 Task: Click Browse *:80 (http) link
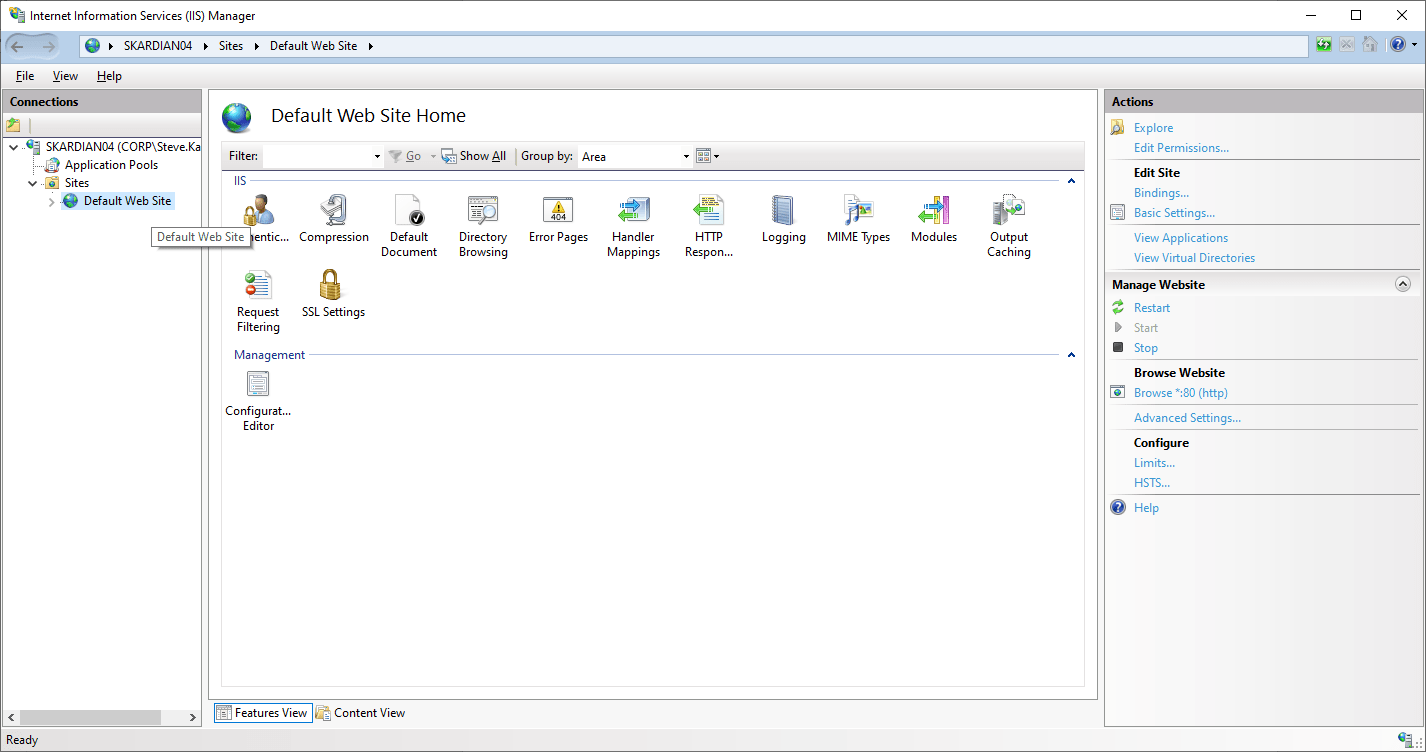click(x=1181, y=392)
